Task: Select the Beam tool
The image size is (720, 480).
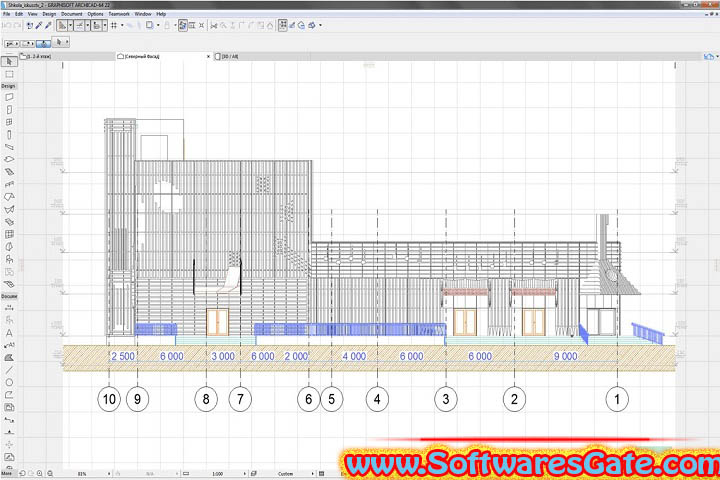Action: click(9, 147)
